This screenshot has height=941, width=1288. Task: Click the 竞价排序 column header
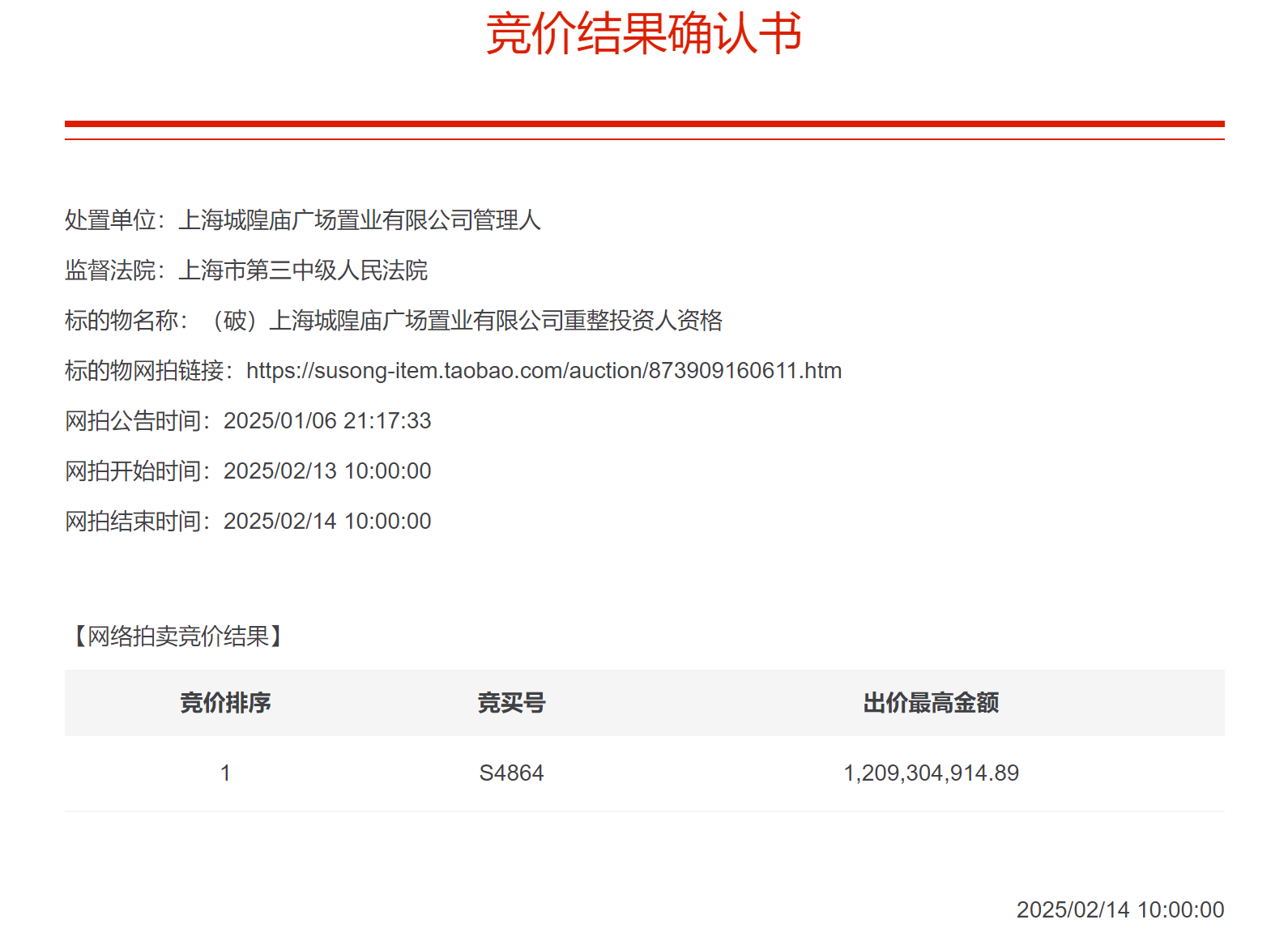(225, 702)
